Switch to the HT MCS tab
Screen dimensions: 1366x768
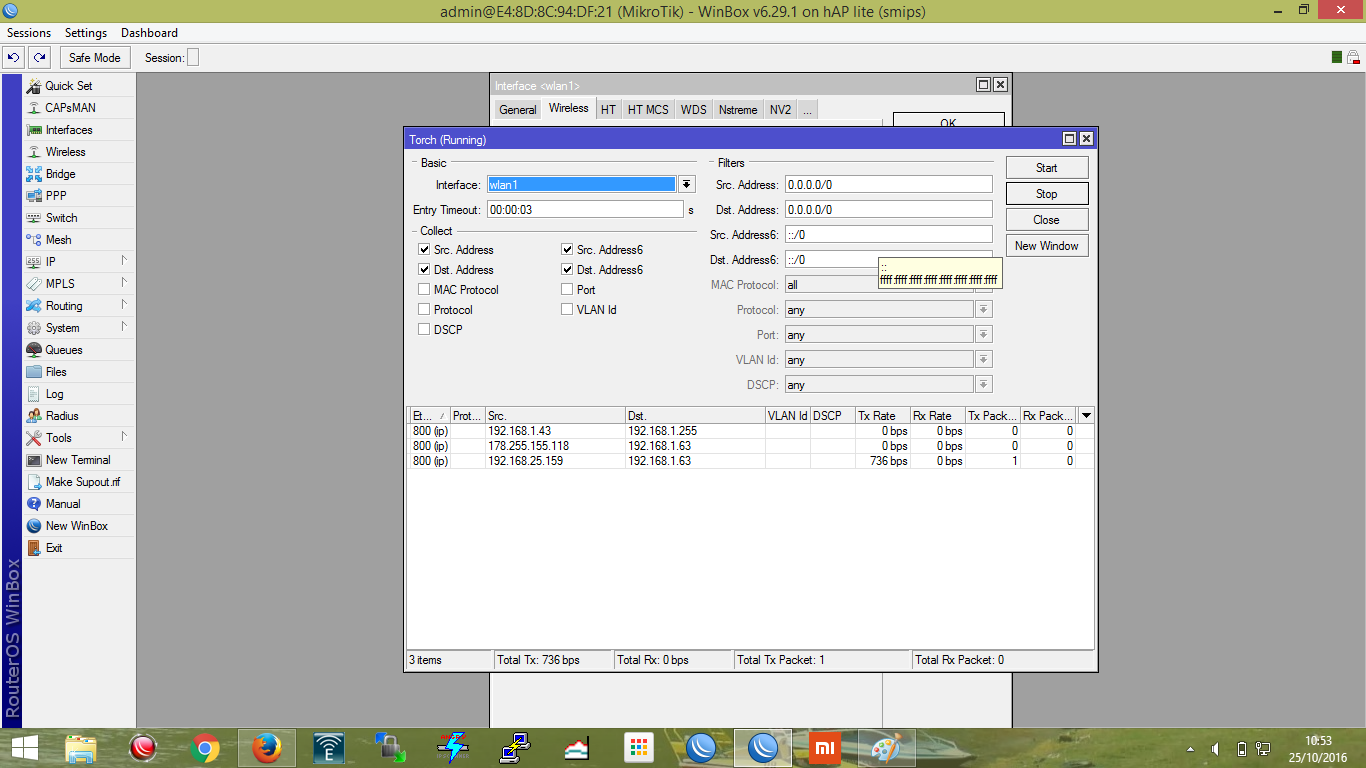[x=648, y=110]
